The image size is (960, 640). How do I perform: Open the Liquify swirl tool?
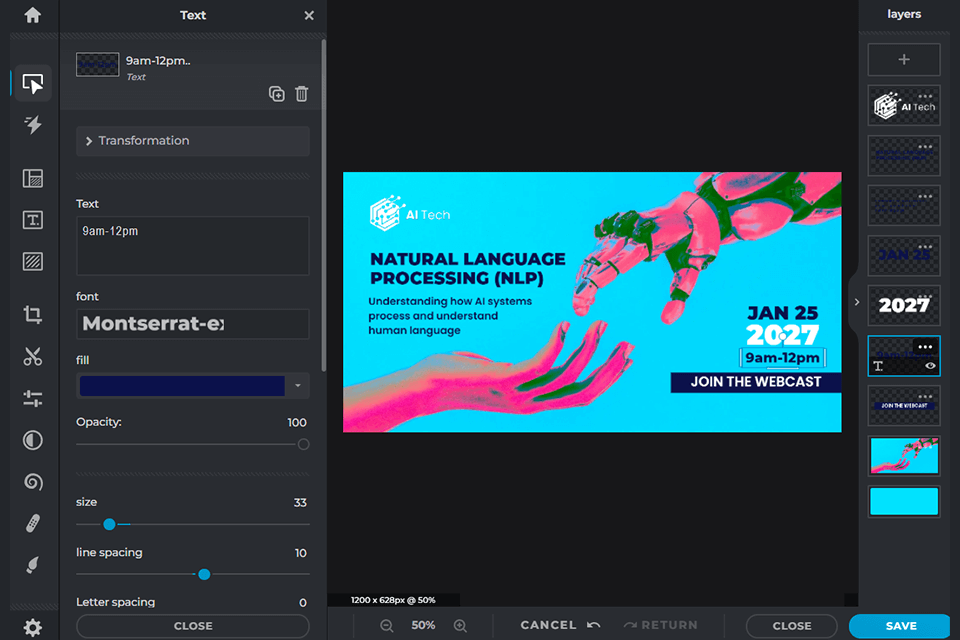tap(32, 481)
